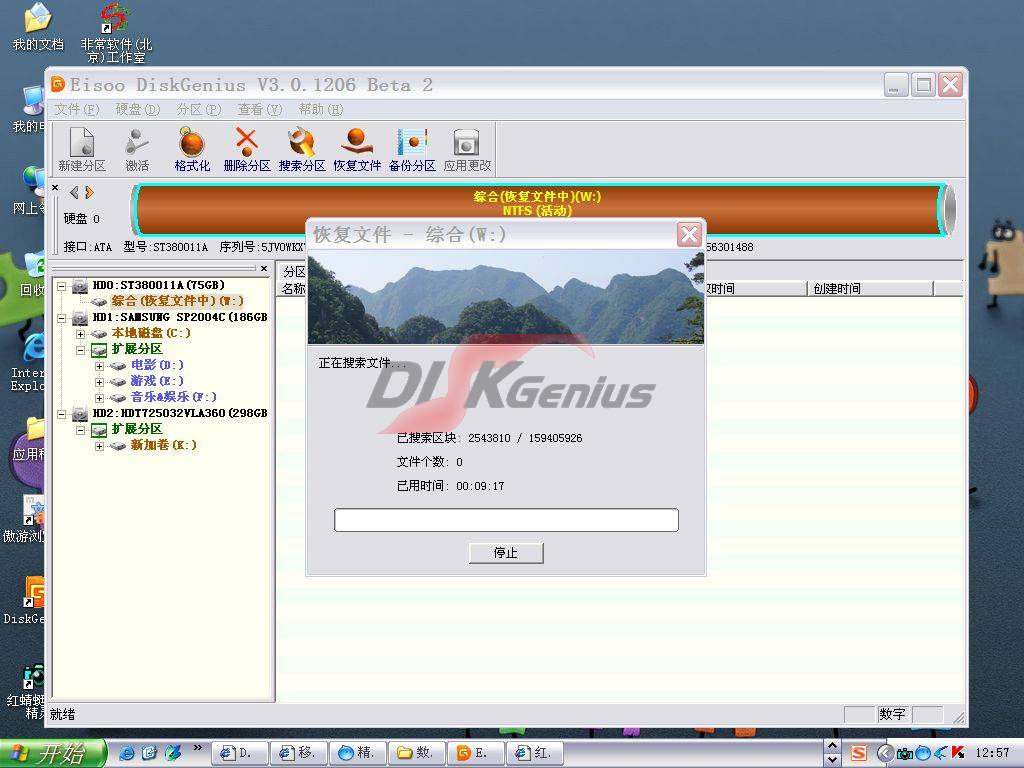Close the disk bar panel with the small x
This screenshot has height=768, width=1024.
(x=56, y=188)
